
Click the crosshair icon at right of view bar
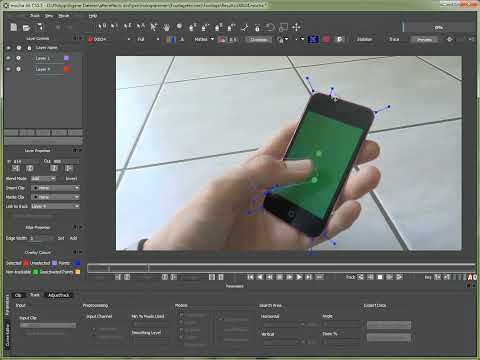[x=449, y=39]
